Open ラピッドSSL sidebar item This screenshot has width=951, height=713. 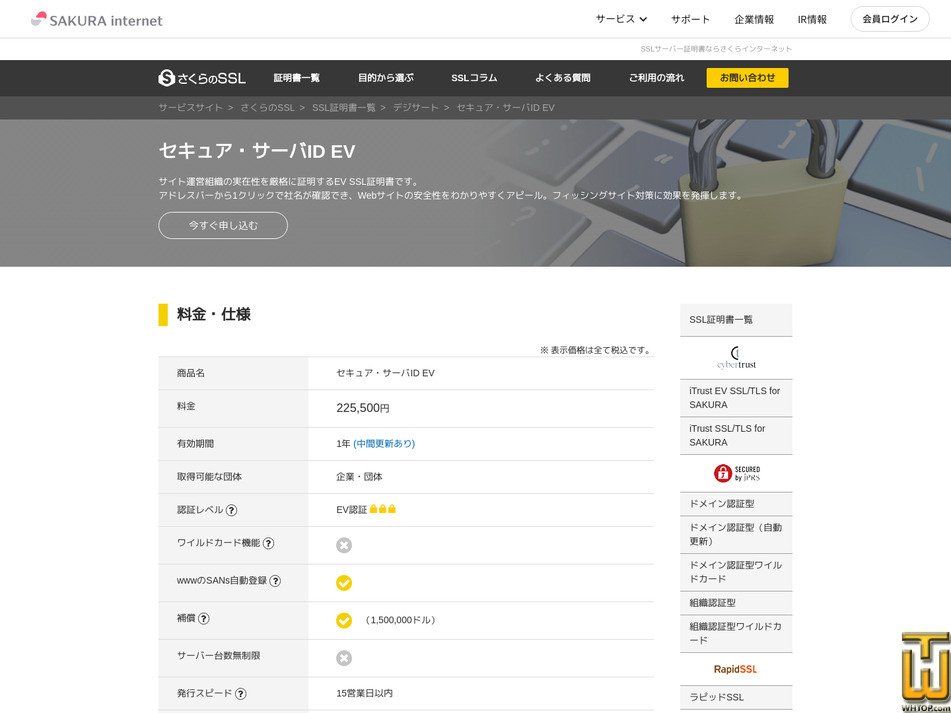coord(736,697)
